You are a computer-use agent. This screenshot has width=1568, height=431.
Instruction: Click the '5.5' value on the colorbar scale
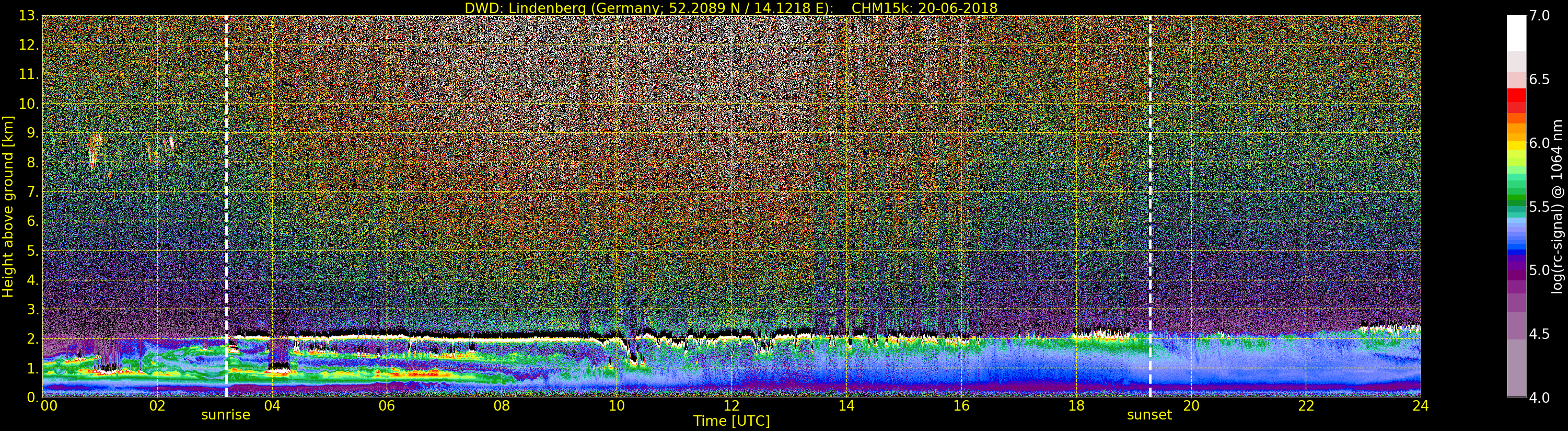(1540, 207)
